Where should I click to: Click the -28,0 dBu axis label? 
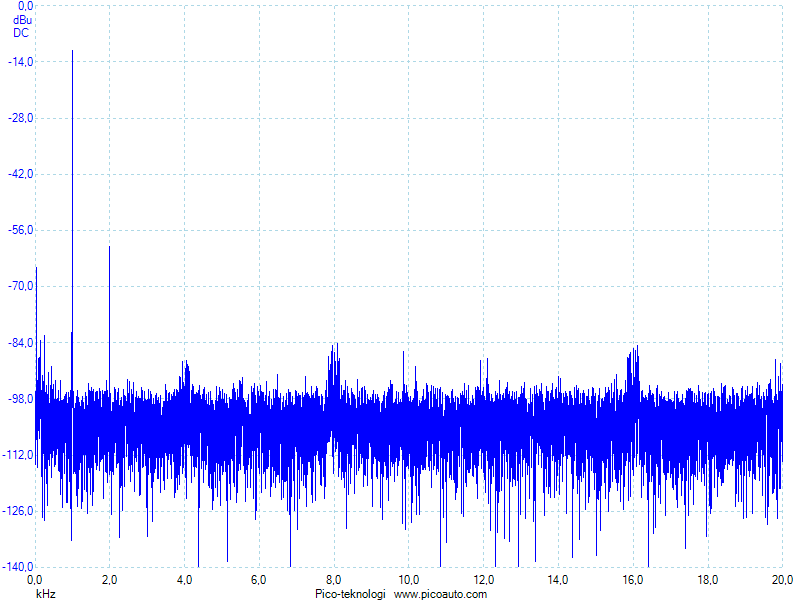pyautogui.click(x=21, y=118)
